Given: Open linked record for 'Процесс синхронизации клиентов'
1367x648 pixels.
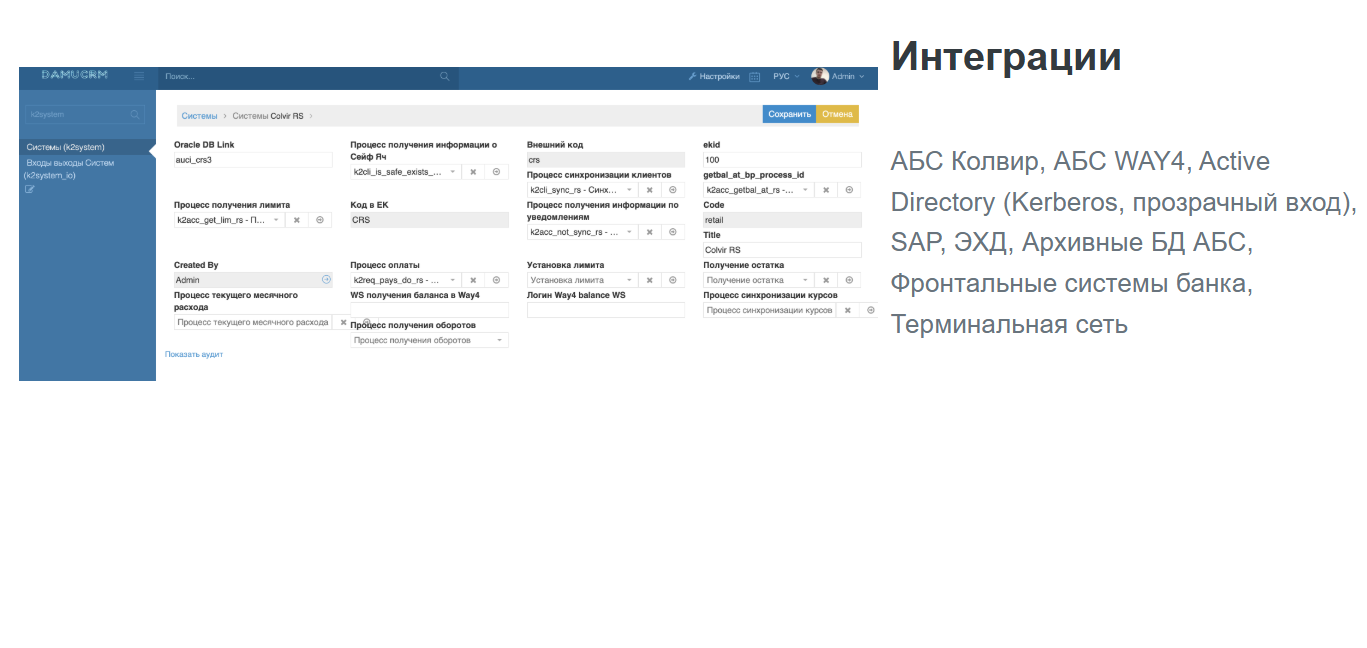Looking at the screenshot, I should click(x=673, y=190).
